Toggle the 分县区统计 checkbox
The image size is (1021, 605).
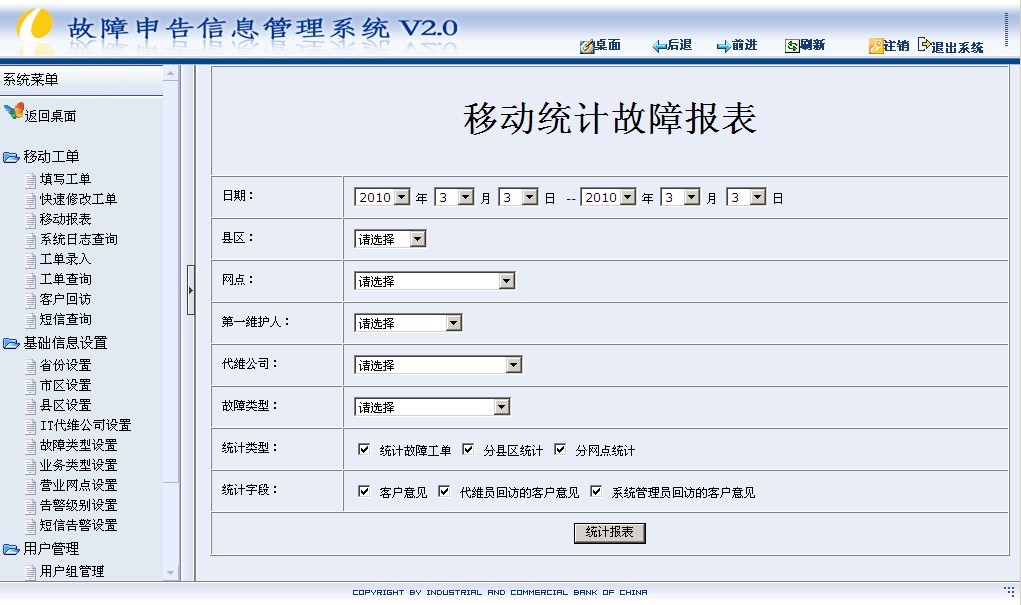click(x=467, y=450)
